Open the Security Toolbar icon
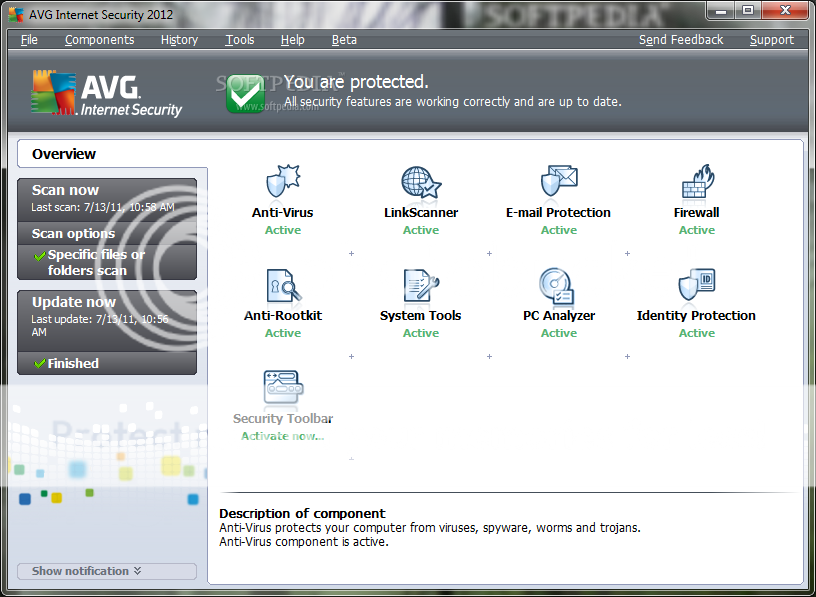The height and width of the screenshot is (597, 816). 283,387
